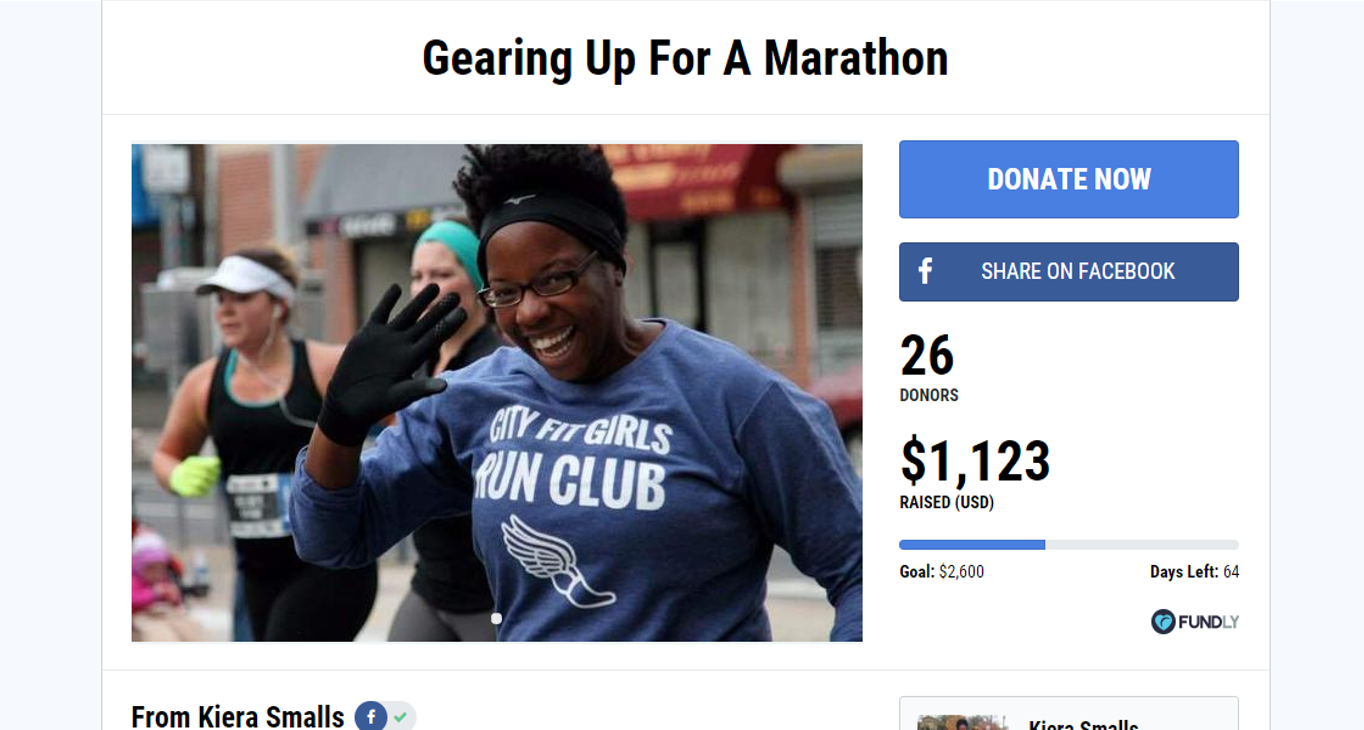Click the fundraising progress bar

pos(1068,545)
